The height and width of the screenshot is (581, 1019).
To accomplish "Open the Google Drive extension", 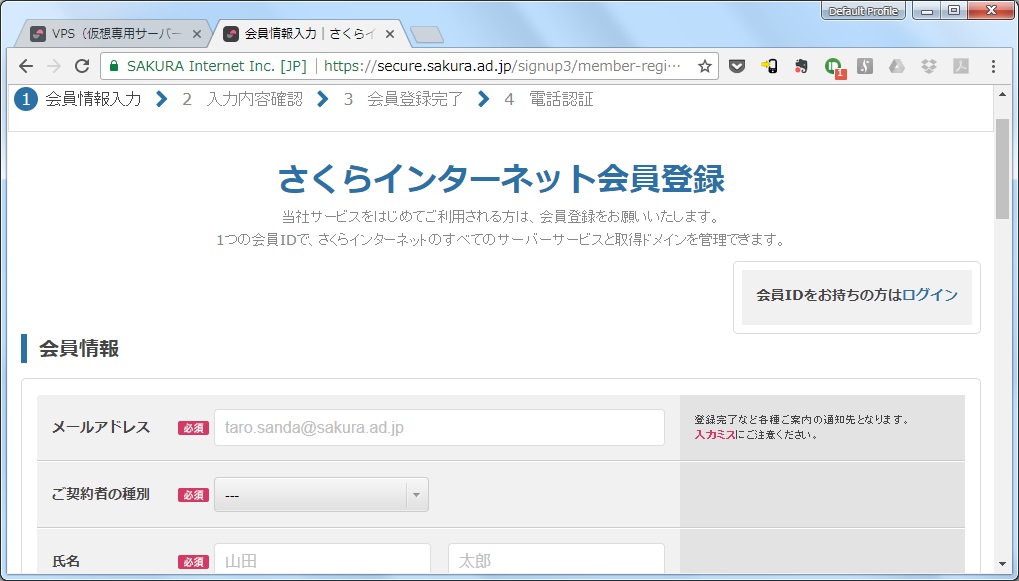I will 897,66.
